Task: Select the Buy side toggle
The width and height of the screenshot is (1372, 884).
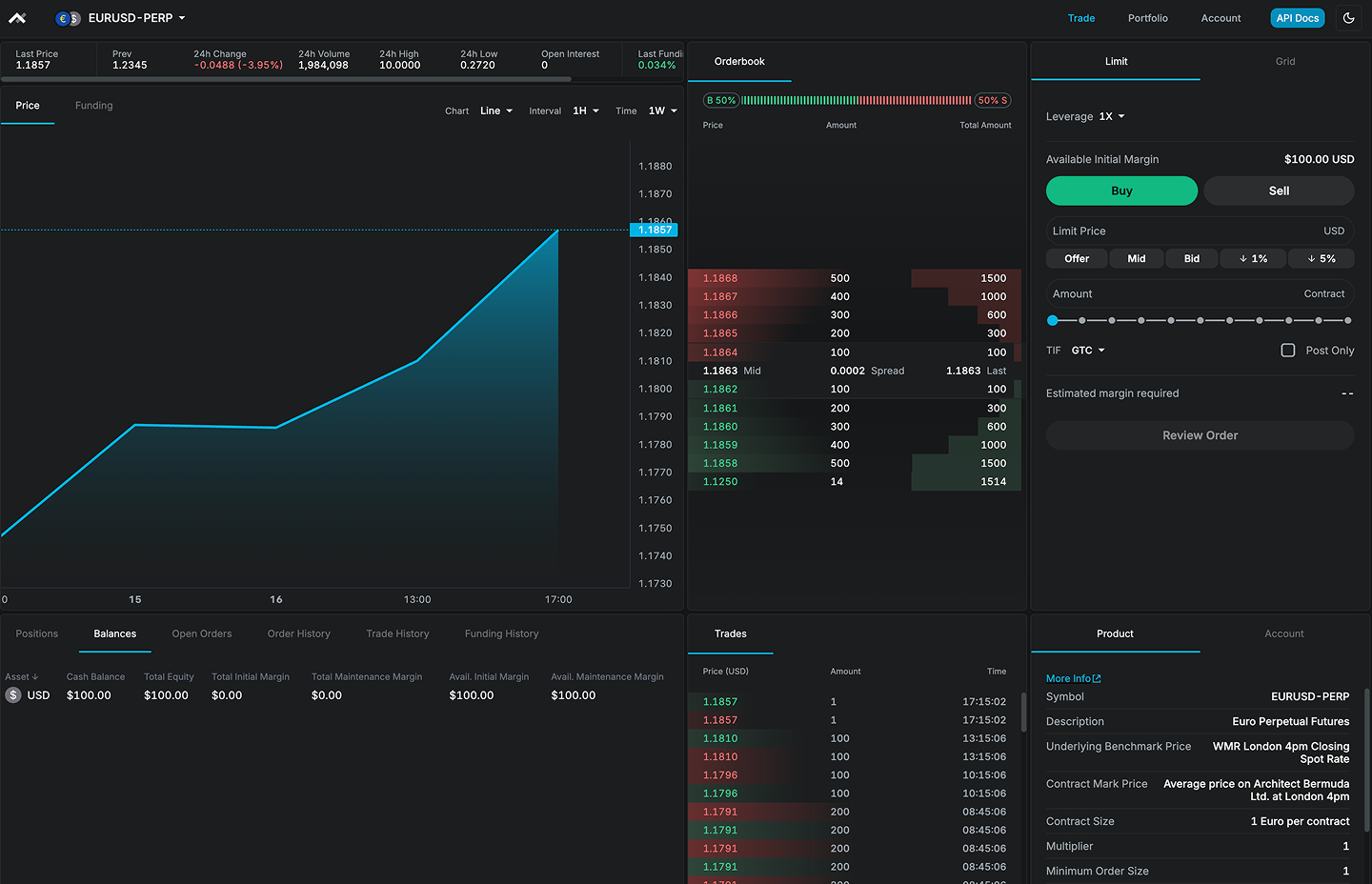Action: pos(1121,191)
